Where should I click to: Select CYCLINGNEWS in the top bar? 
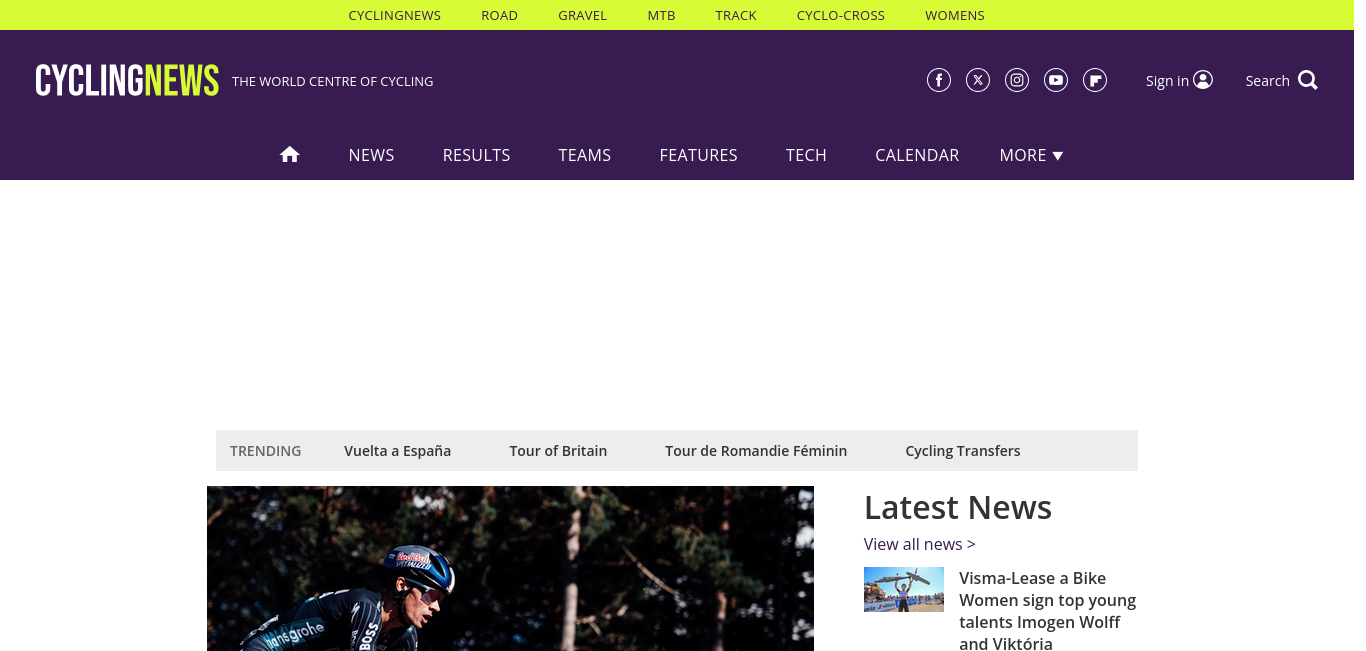click(x=395, y=15)
